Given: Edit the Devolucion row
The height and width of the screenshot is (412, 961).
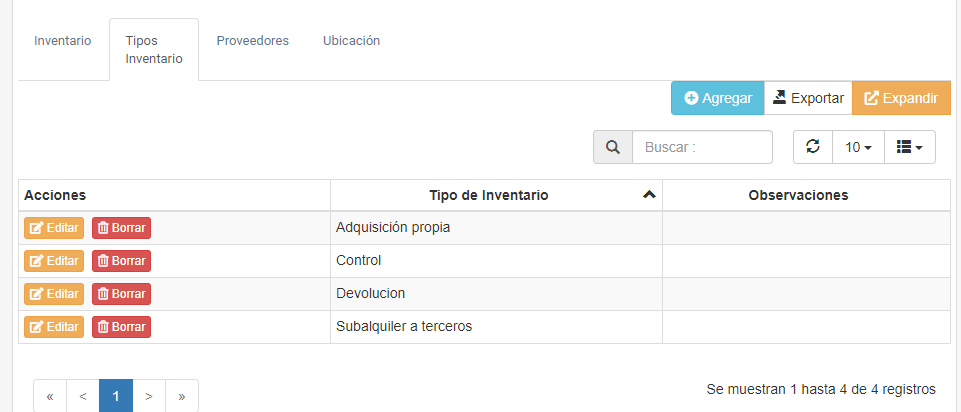Looking at the screenshot, I should 54,294.
